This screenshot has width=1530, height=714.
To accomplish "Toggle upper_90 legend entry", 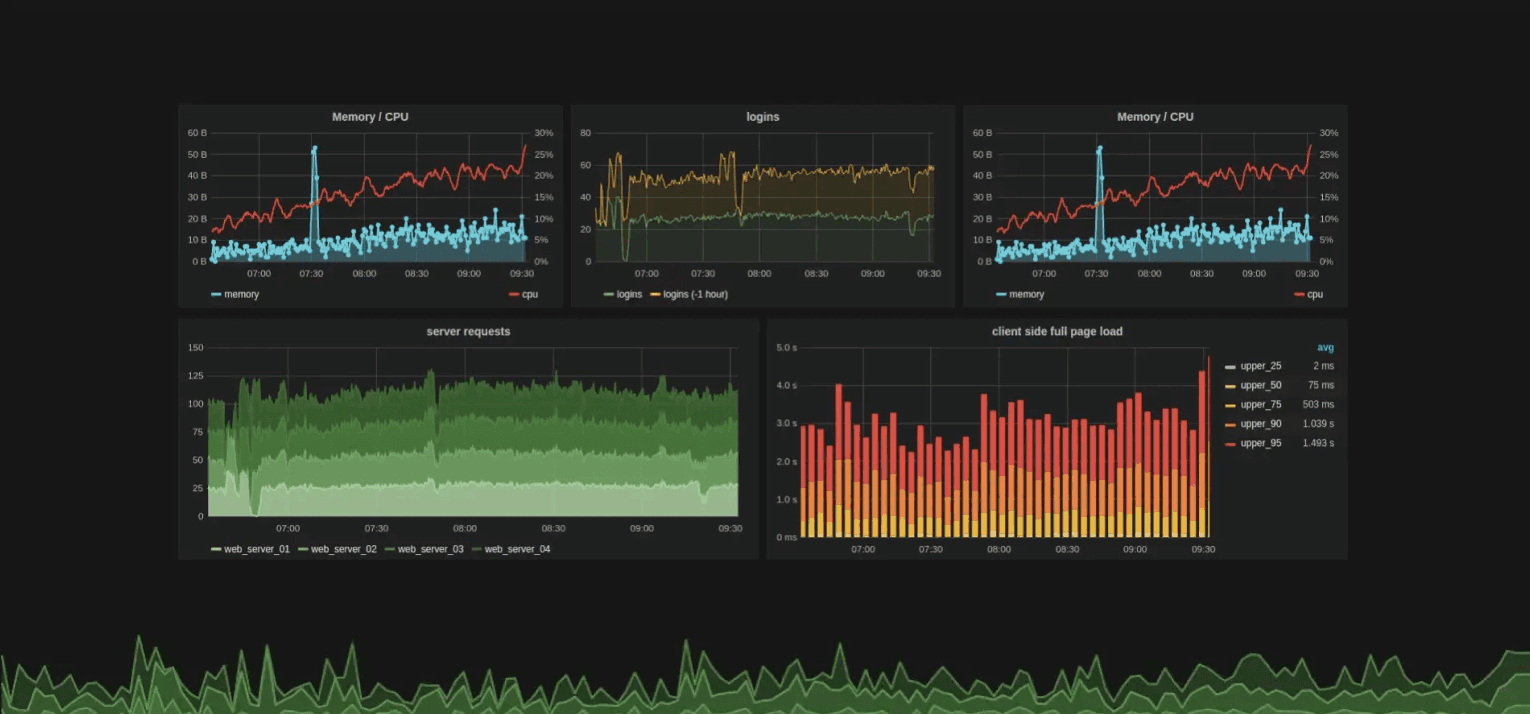I will (1254, 423).
